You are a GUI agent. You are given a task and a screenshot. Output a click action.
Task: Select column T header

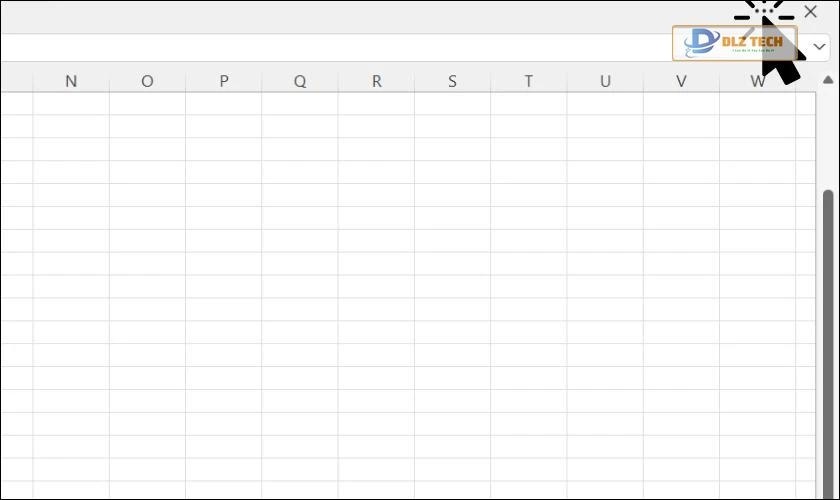(x=528, y=81)
